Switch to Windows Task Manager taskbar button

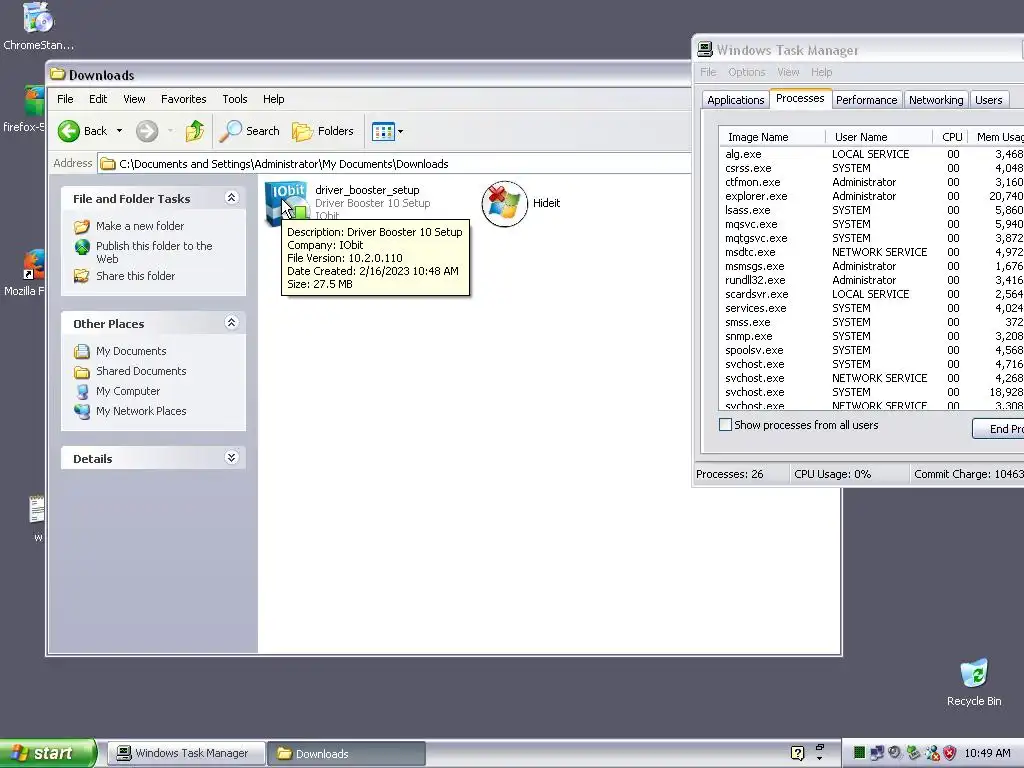186,754
